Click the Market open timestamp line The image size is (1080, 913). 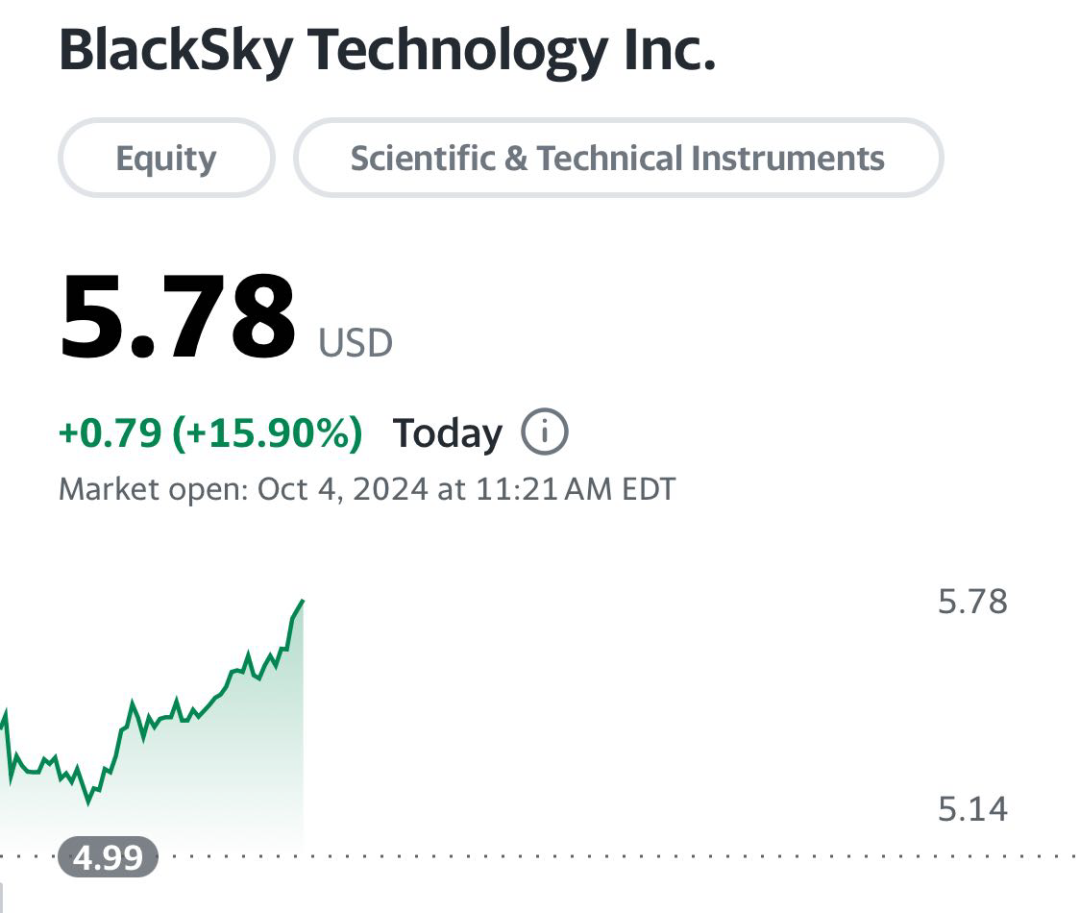(367, 490)
